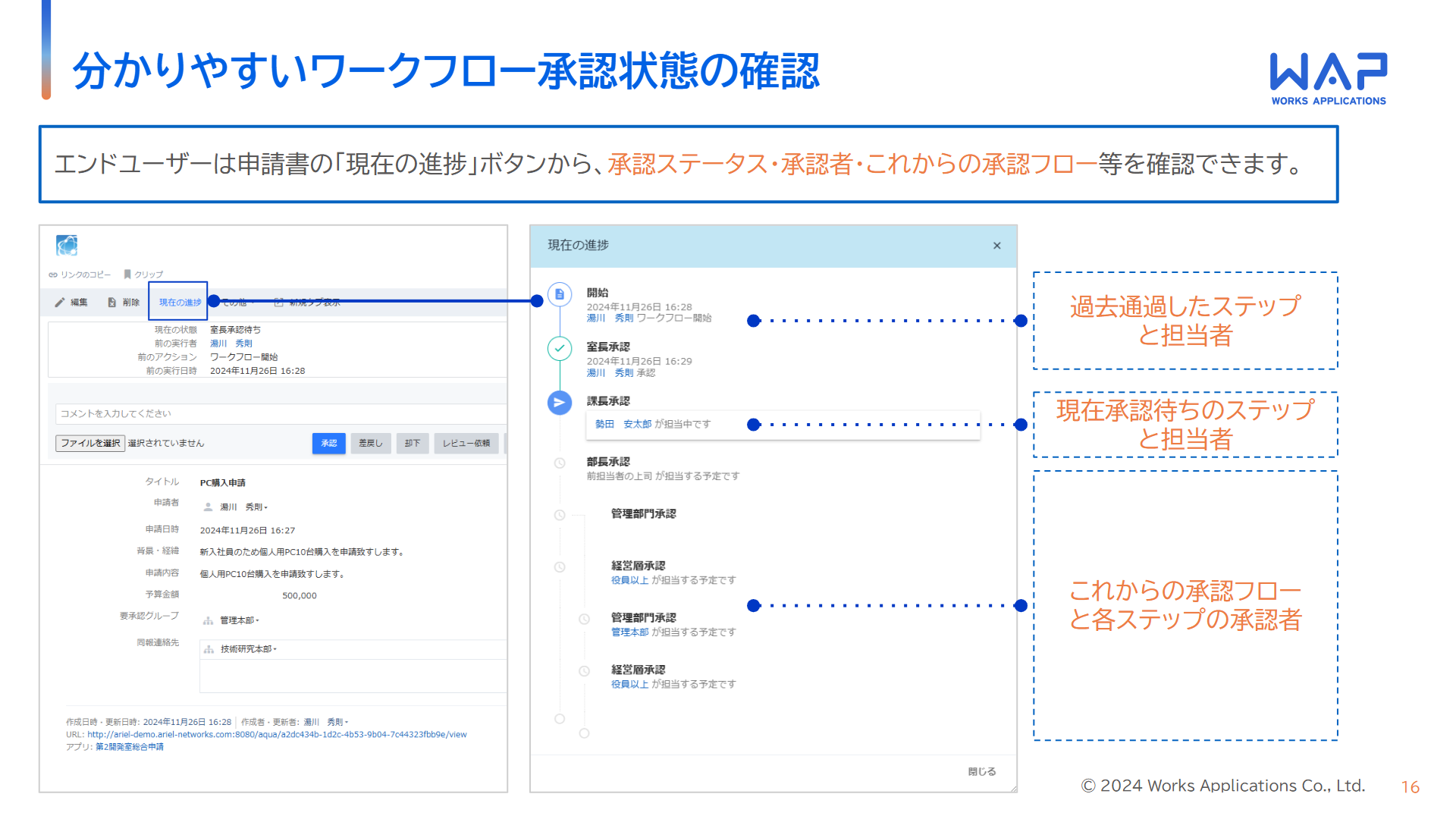The height and width of the screenshot is (819, 1456).
Task: Click the pencil icon next to 編集
Action: click(60, 303)
